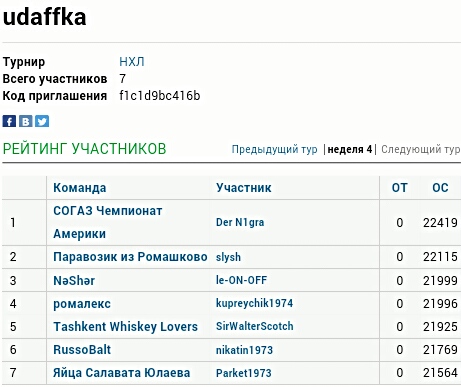The height and width of the screenshot is (387, 461).
Task: Open the НХЛ tournament link
Action: [132, 62]
